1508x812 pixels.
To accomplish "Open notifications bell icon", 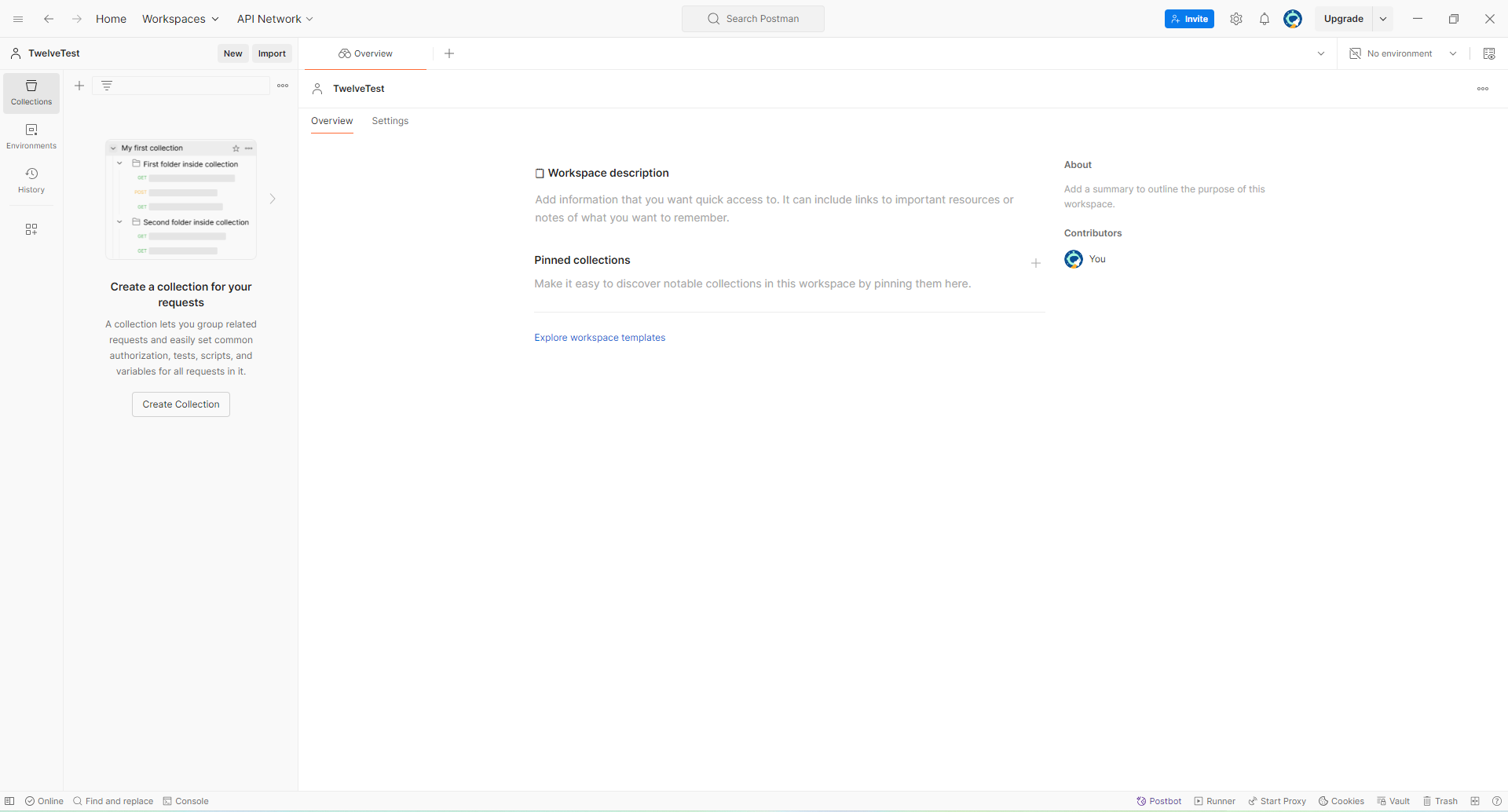I will 1265,19.
